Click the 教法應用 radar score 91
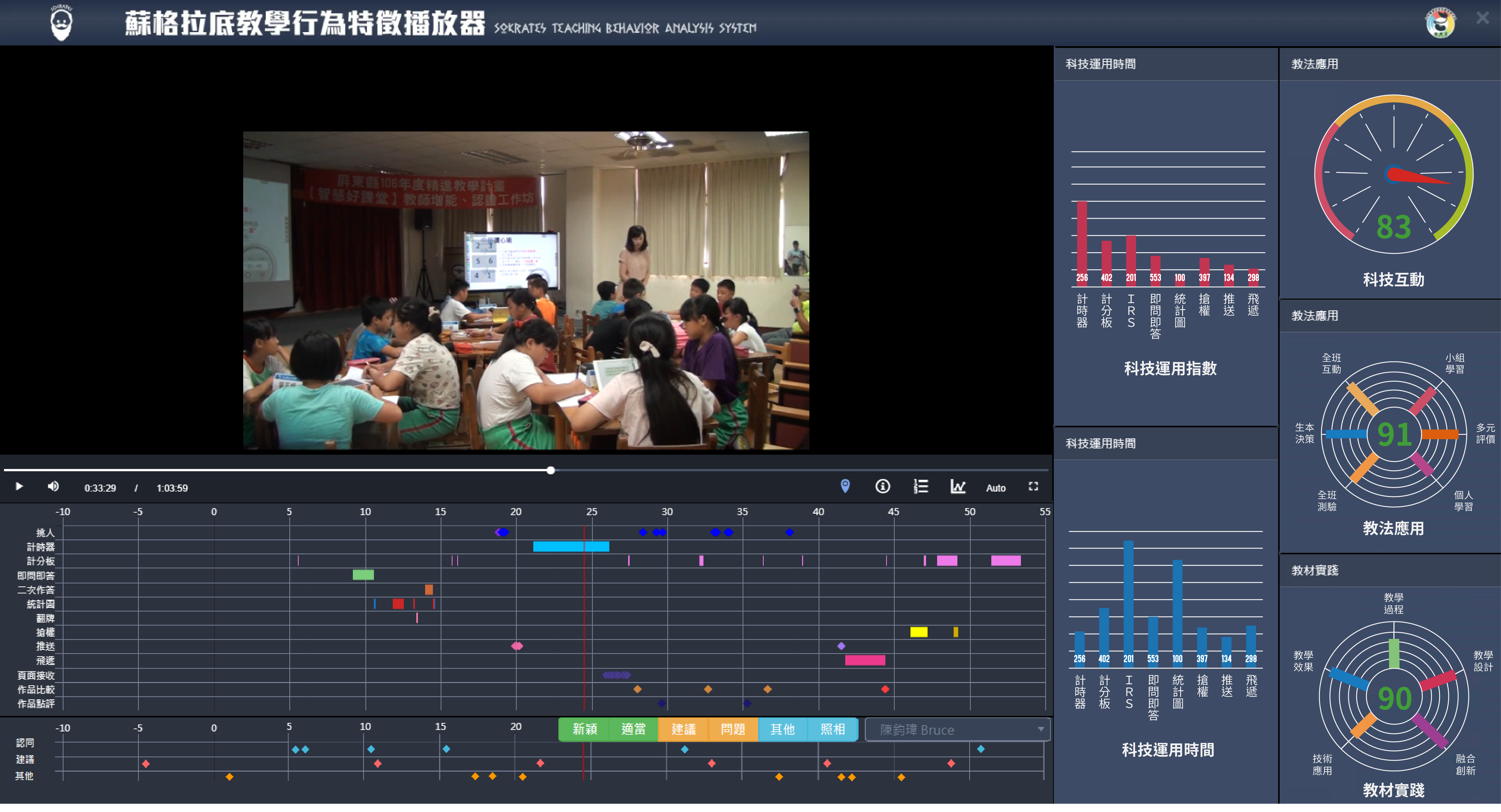The image size is (1501, 812). click(1394, 435)
